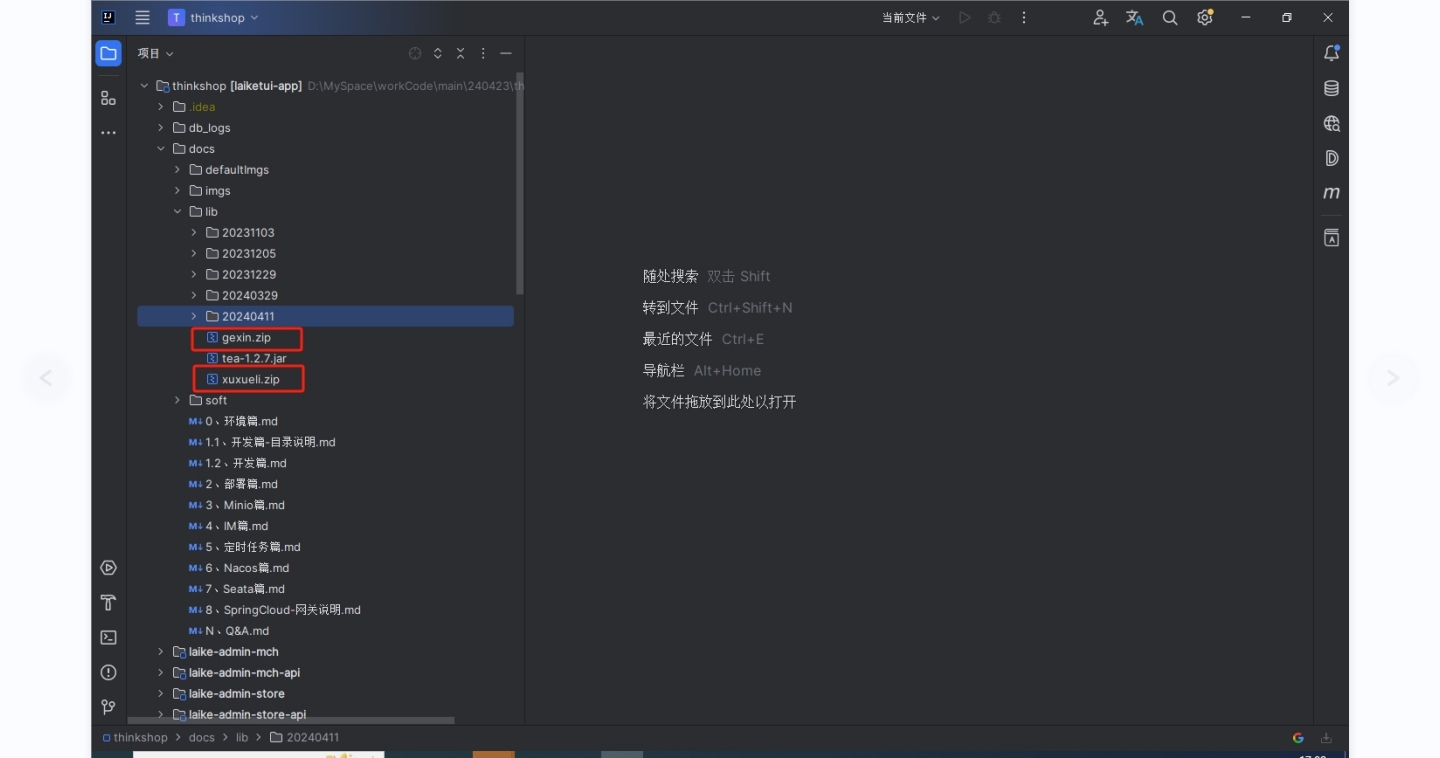This screenshot has height=758, width=1440.
Task: Collapse the docs folder
Action: (x=161, y=149)
